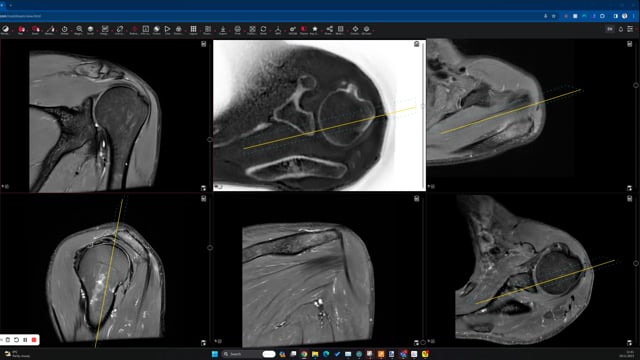640x360 pixels.
Task: Open the sliders settings icon at top right
Action: (631, 29)
